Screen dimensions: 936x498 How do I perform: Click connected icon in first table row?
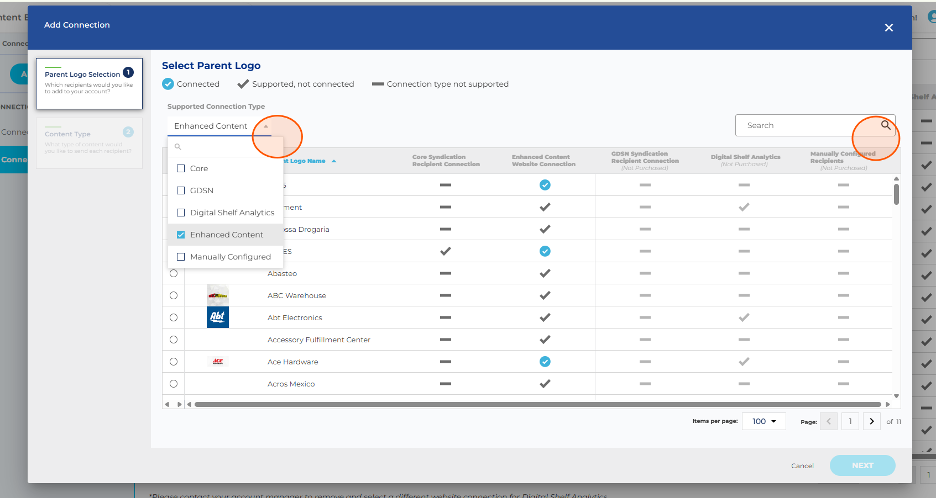(x=545, y=185)
